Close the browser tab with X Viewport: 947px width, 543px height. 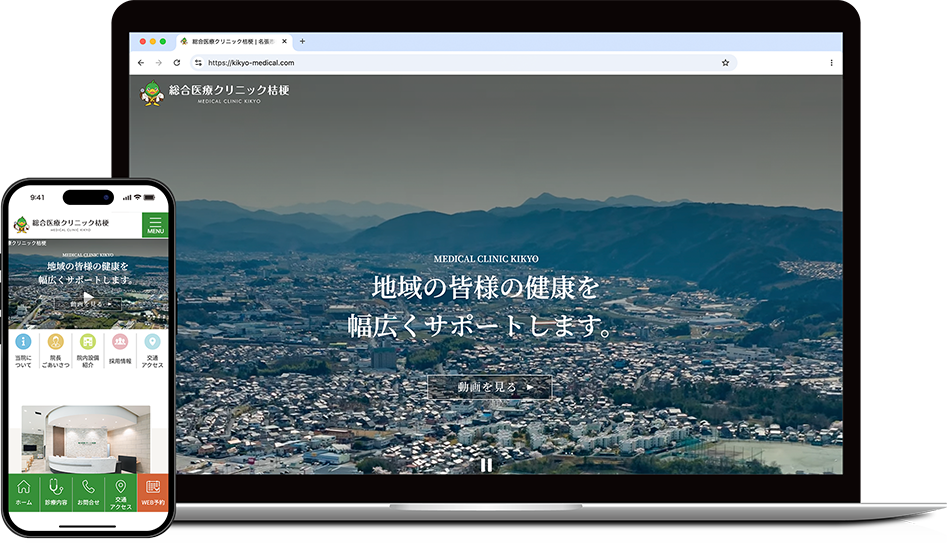[284, 42]
